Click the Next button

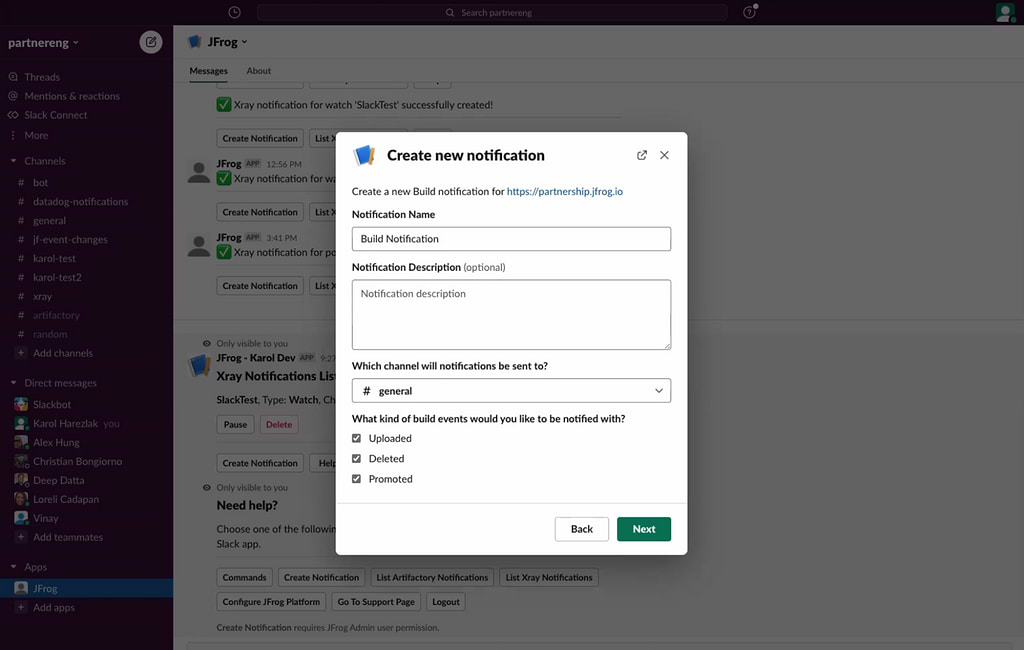pyautogui.click(x=643, y=529)
